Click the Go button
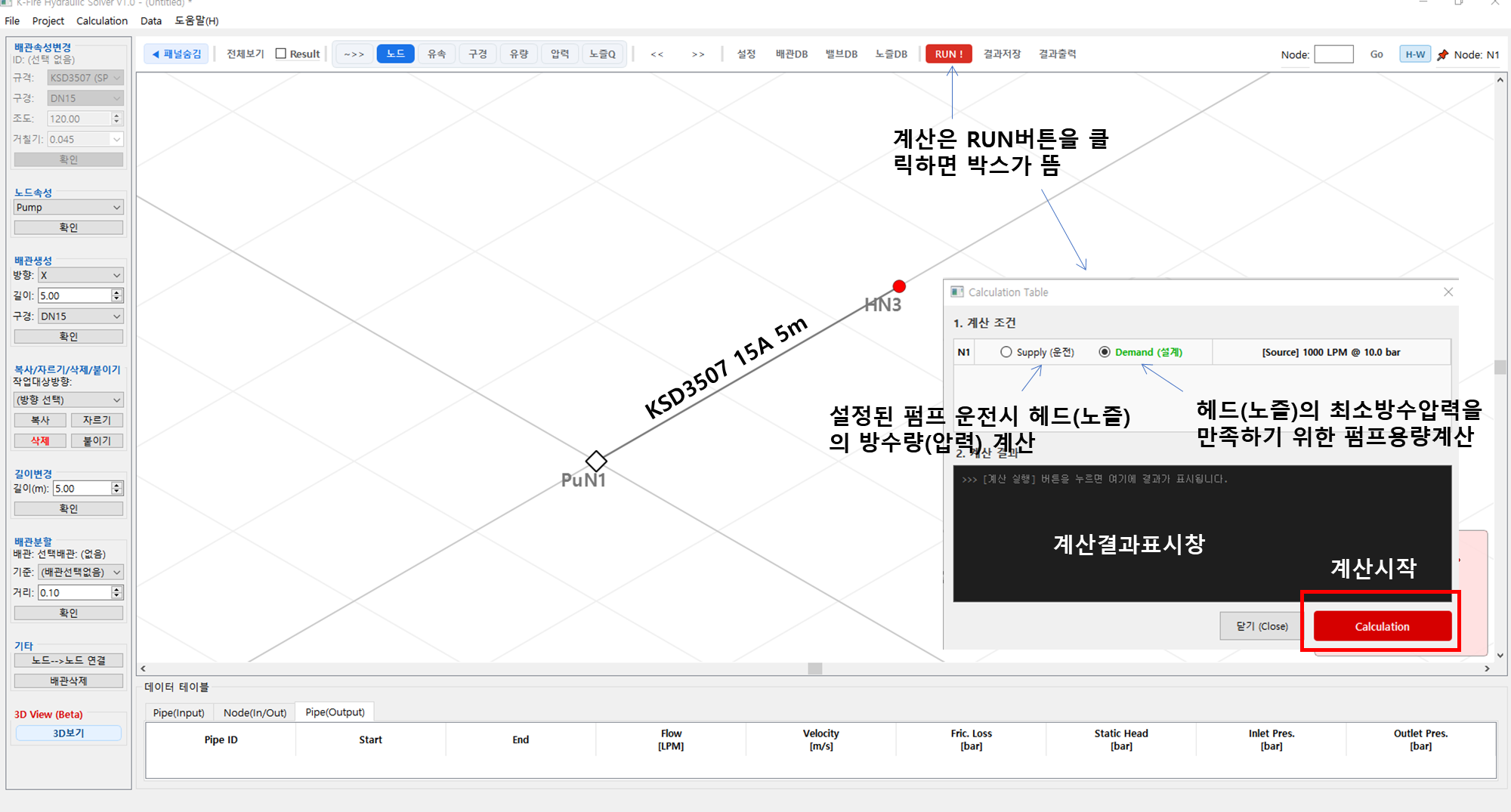Image resolution: width=1511 pixels, height=812 pixels. (1377, 54)
